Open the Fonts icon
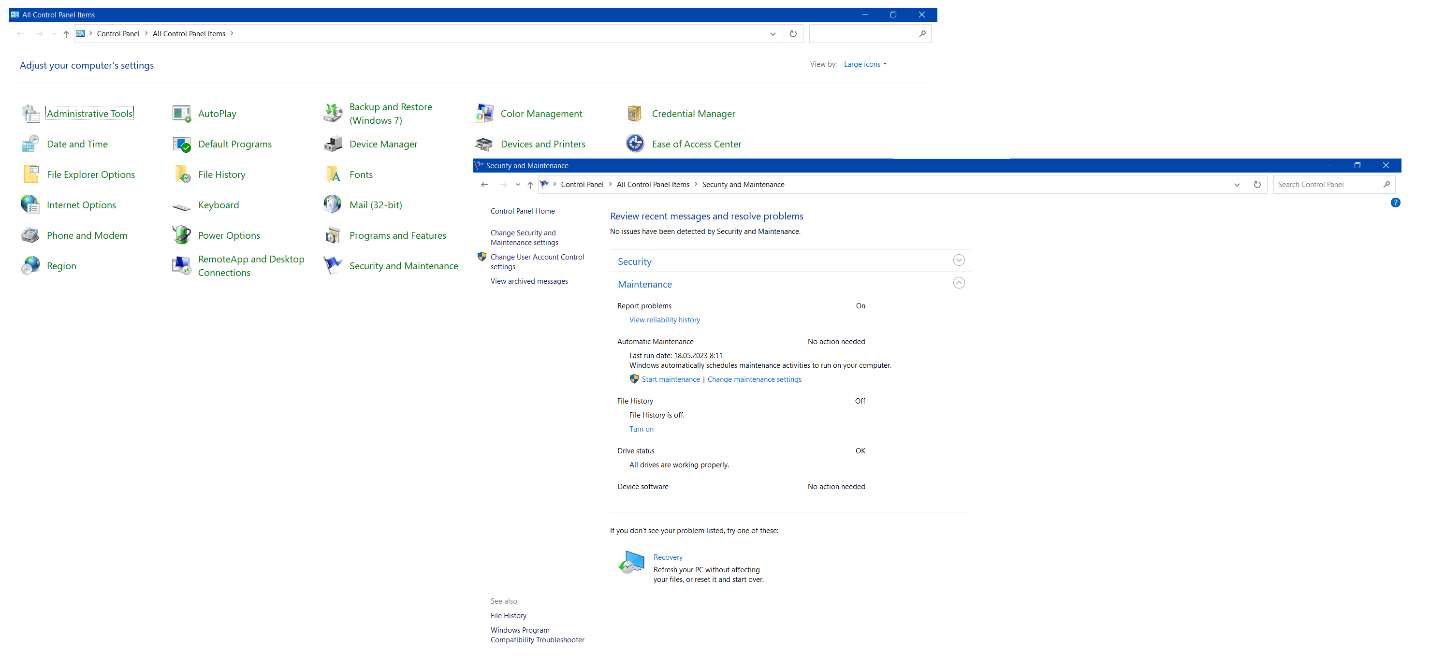Image resolution: width=1430 pixels, height=666 pixels. (332, 175)
